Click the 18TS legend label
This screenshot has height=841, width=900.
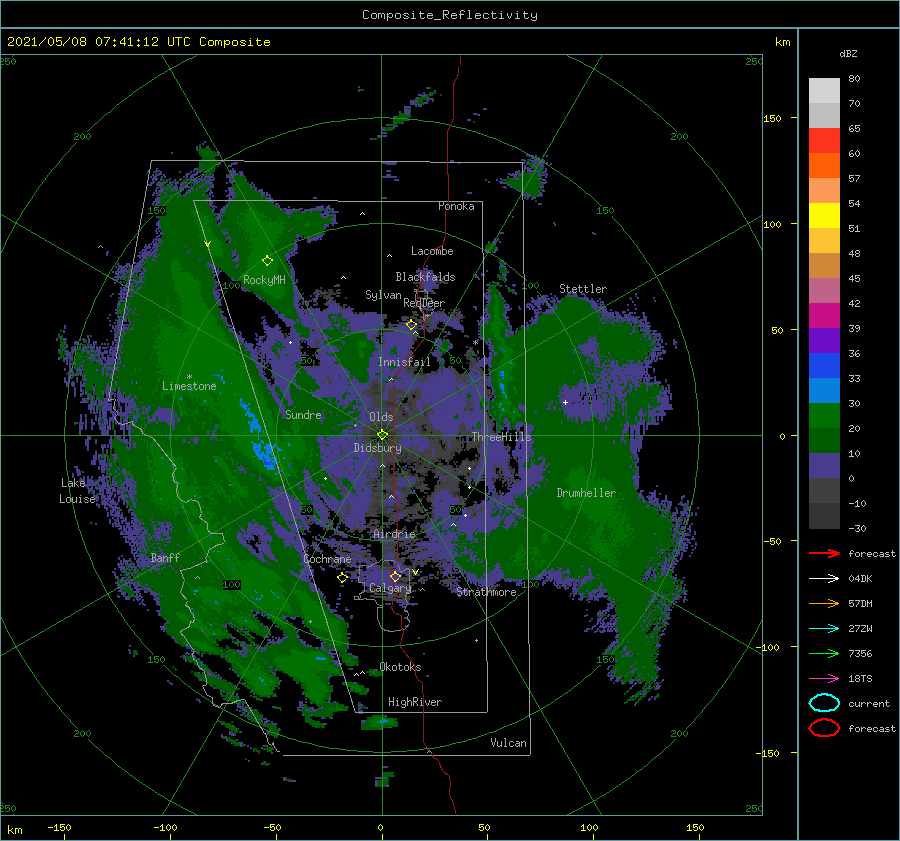coord(860,679)
